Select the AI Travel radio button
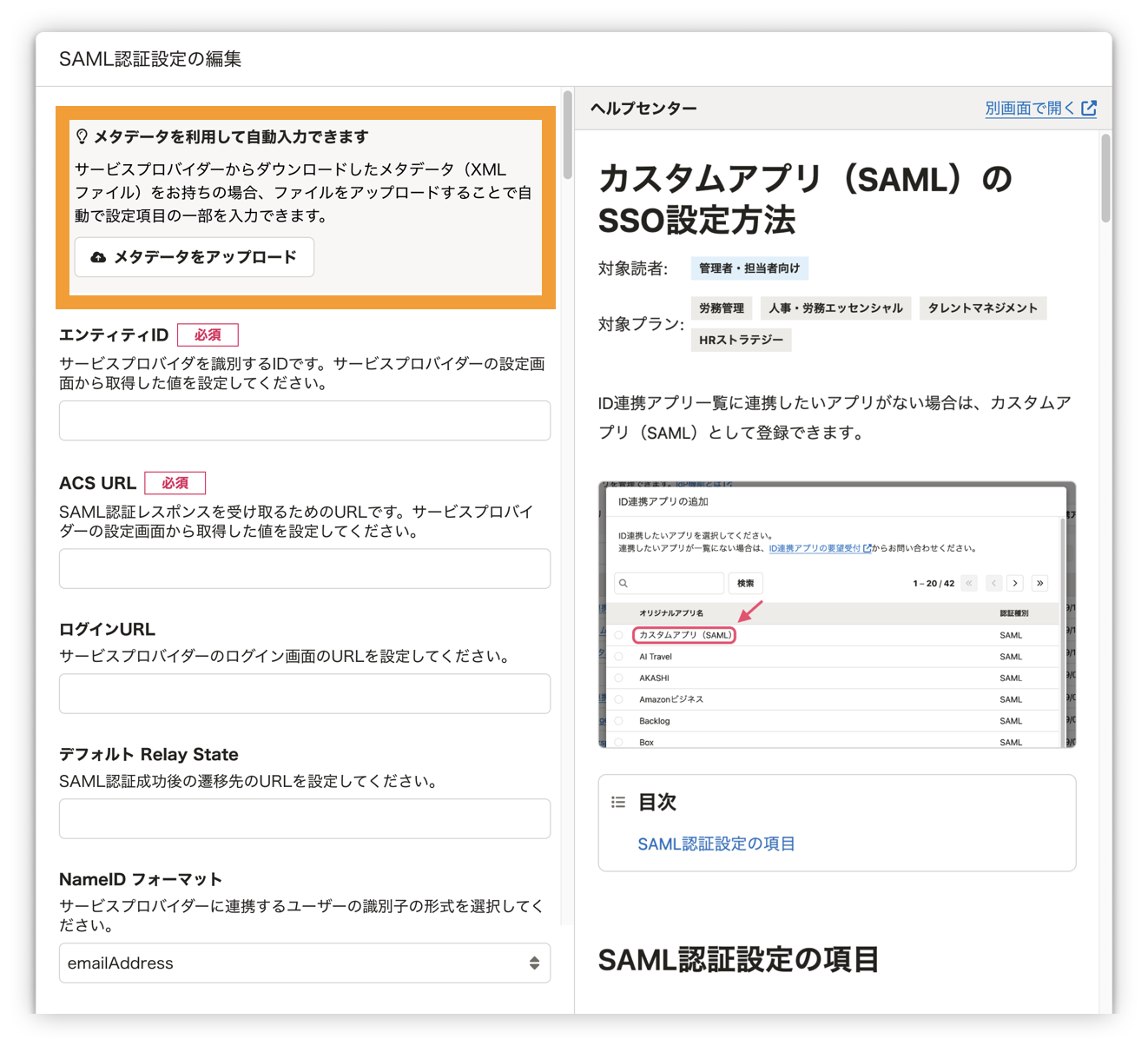This screenshot has width=1148, height=1039. point(618,657)
